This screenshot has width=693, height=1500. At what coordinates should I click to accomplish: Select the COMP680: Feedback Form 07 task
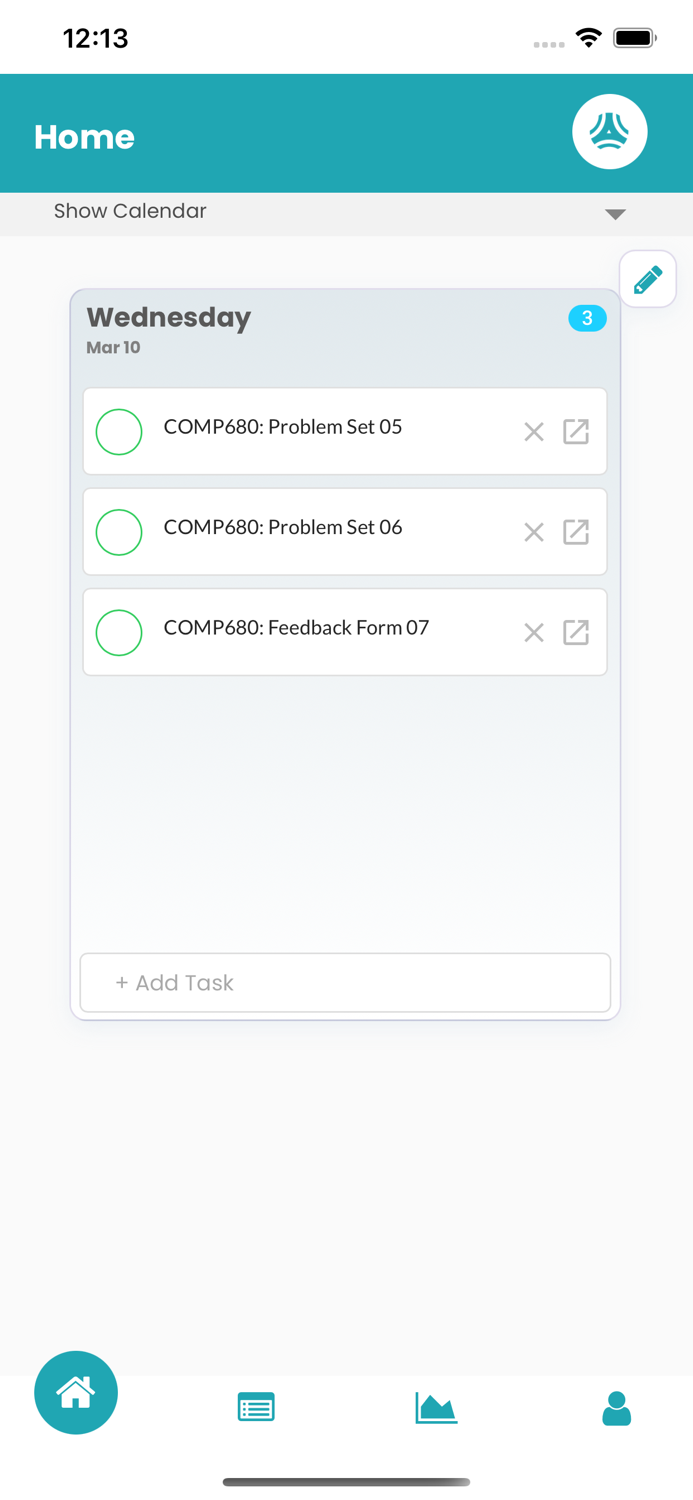pyautogui.click(x=296, y=628)
